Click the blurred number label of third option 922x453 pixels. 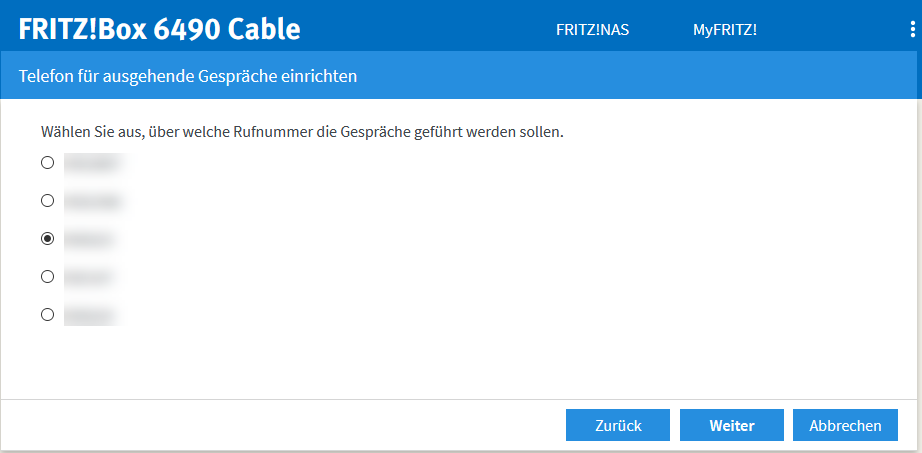click(x=90, y=239)
